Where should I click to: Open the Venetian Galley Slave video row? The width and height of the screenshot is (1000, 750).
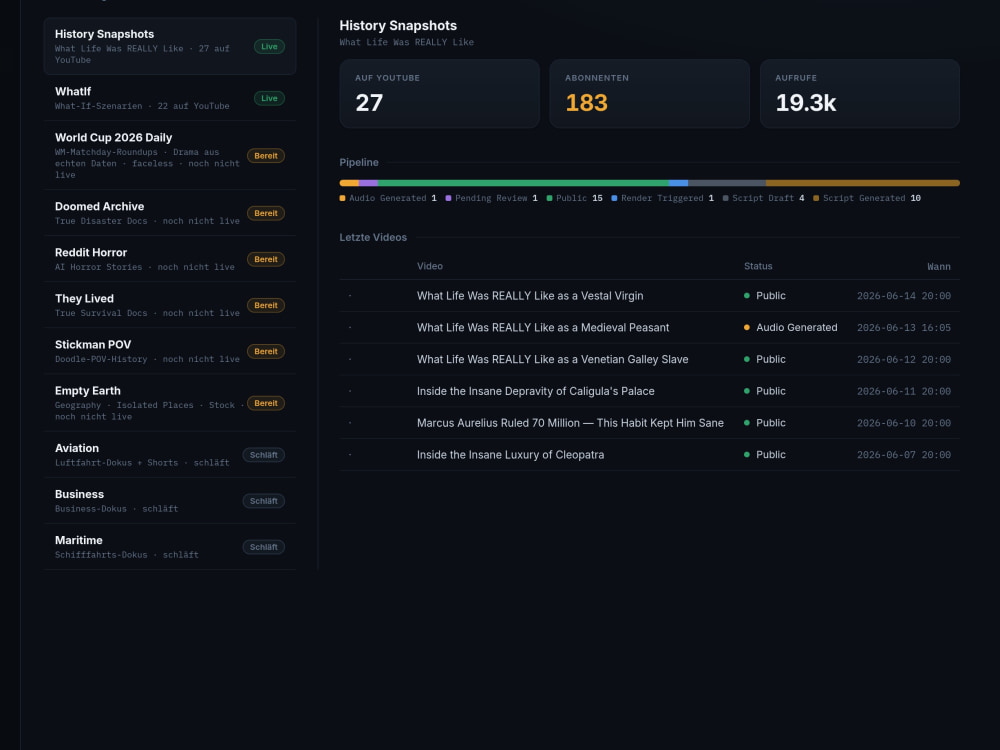point(649,360)
